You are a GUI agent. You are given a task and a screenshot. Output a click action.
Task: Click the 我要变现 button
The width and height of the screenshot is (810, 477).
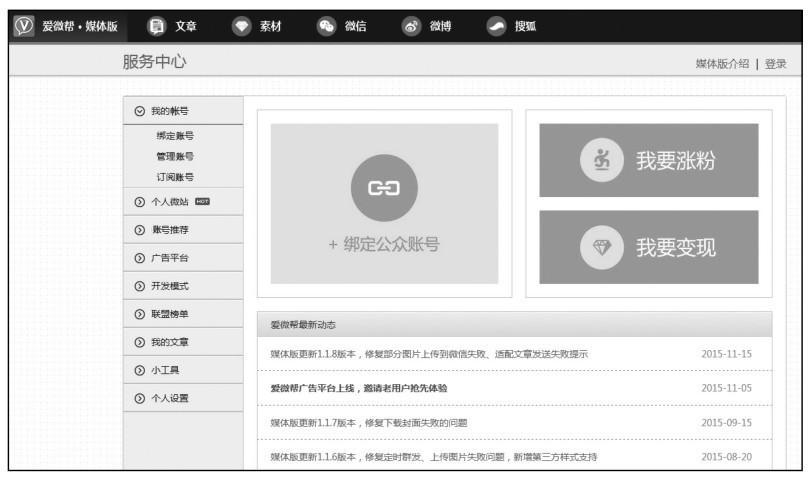tap(649, 247)
